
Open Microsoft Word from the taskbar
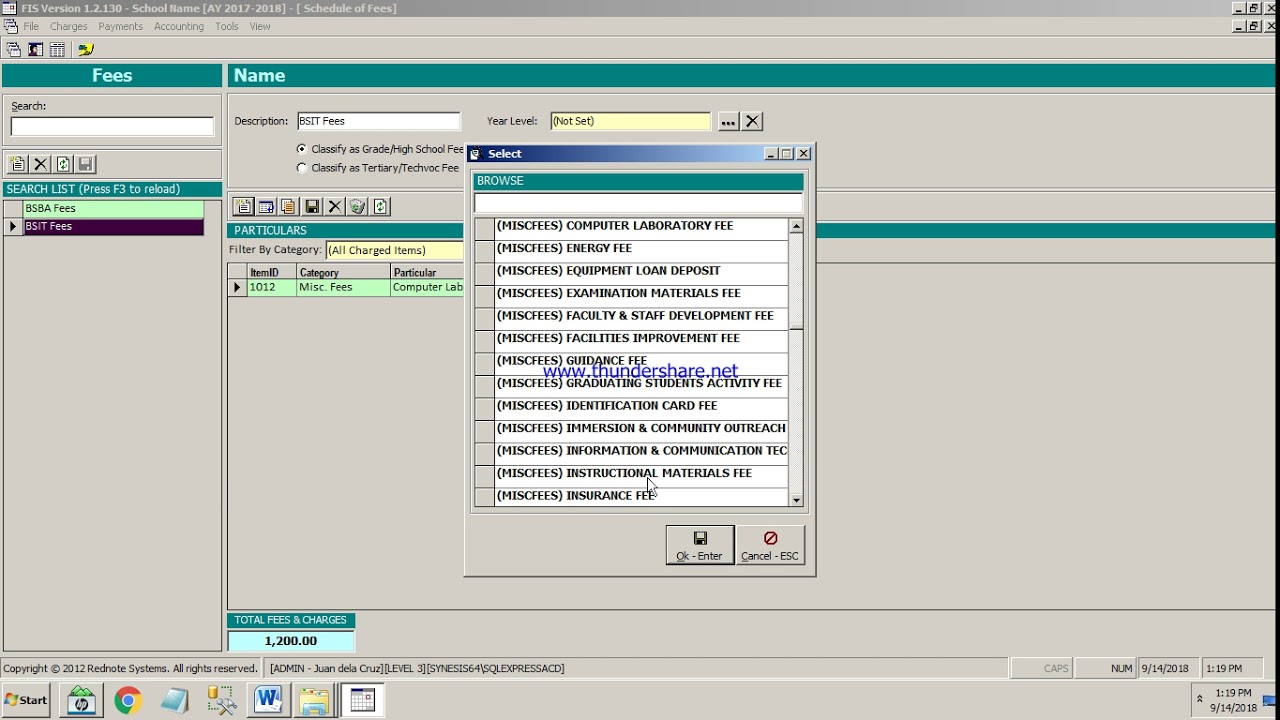pos(267,700)
